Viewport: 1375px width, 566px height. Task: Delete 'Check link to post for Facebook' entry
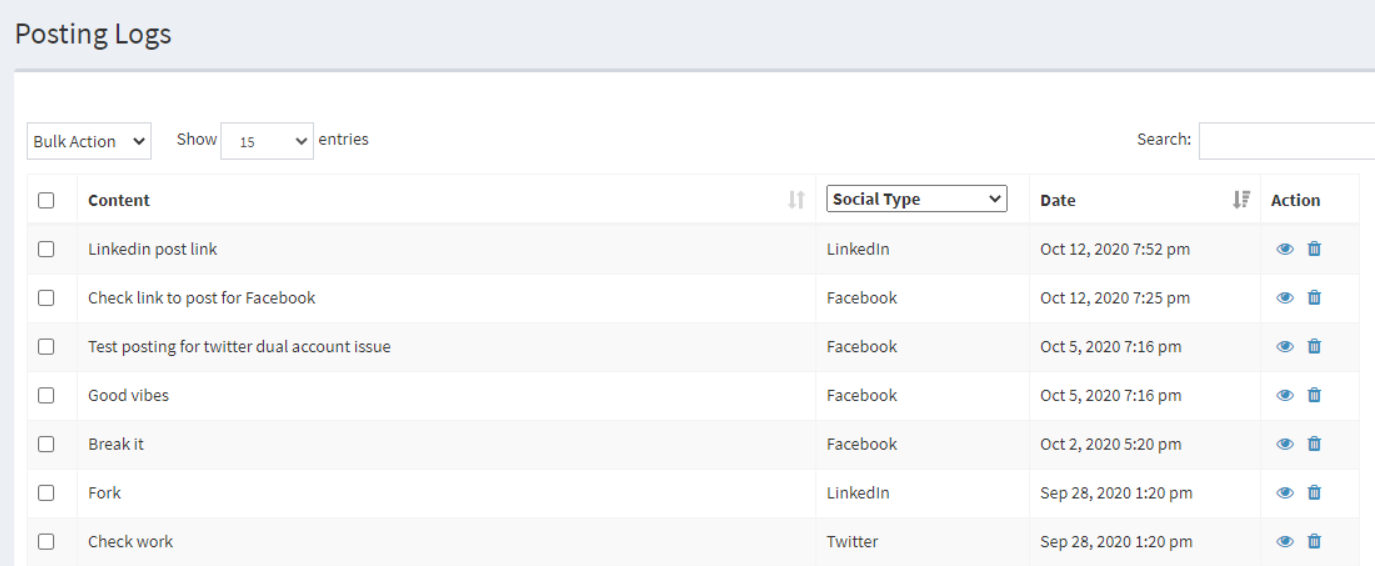pos(1314,298)
